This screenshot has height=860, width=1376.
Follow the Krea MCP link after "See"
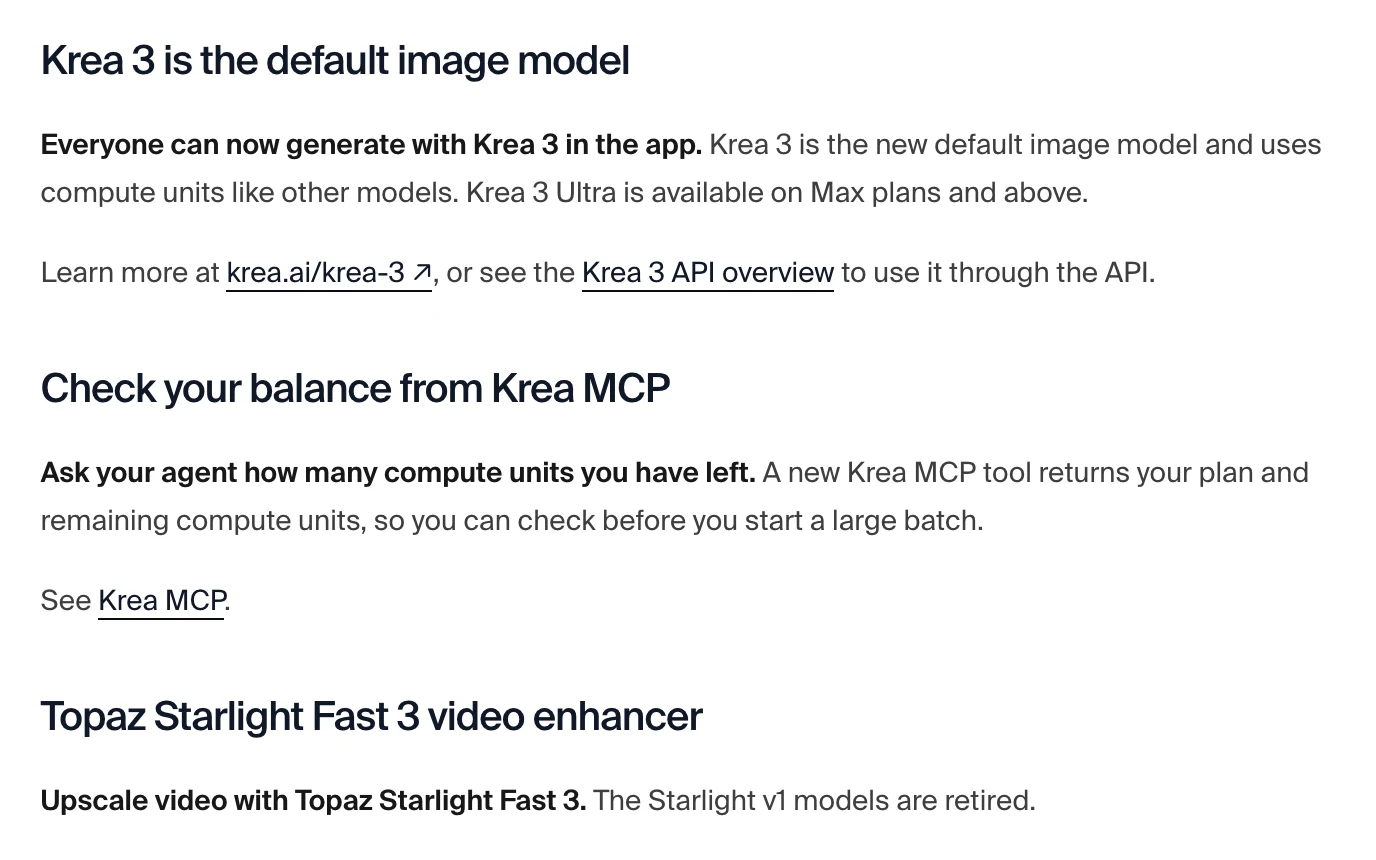pos(161,600)
